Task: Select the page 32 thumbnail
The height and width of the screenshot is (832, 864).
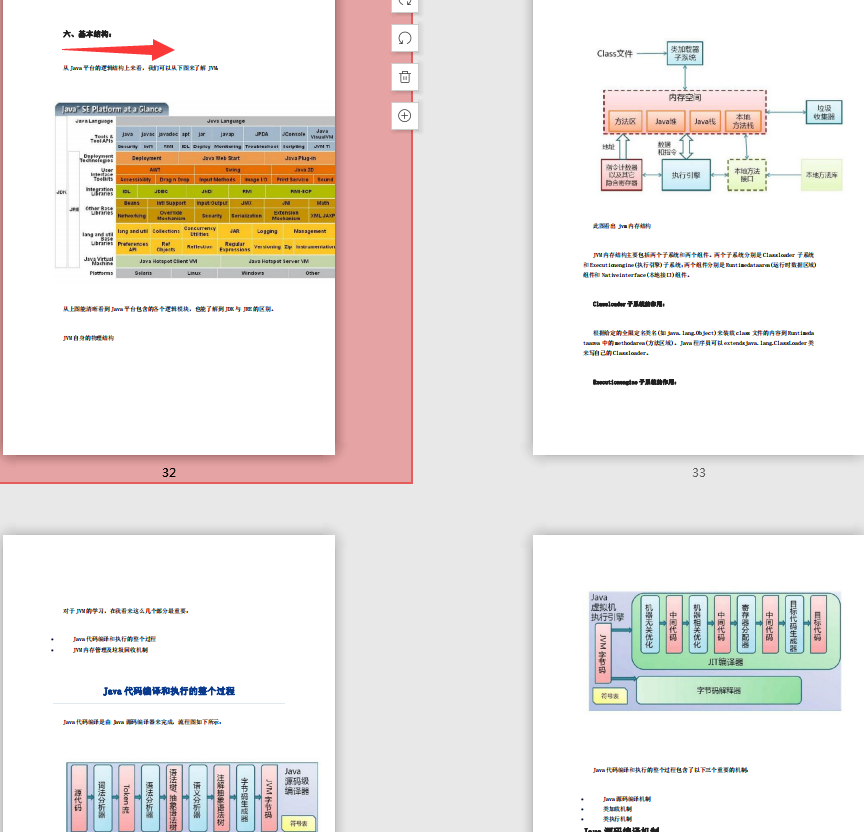Action: (x=169, y=227)
